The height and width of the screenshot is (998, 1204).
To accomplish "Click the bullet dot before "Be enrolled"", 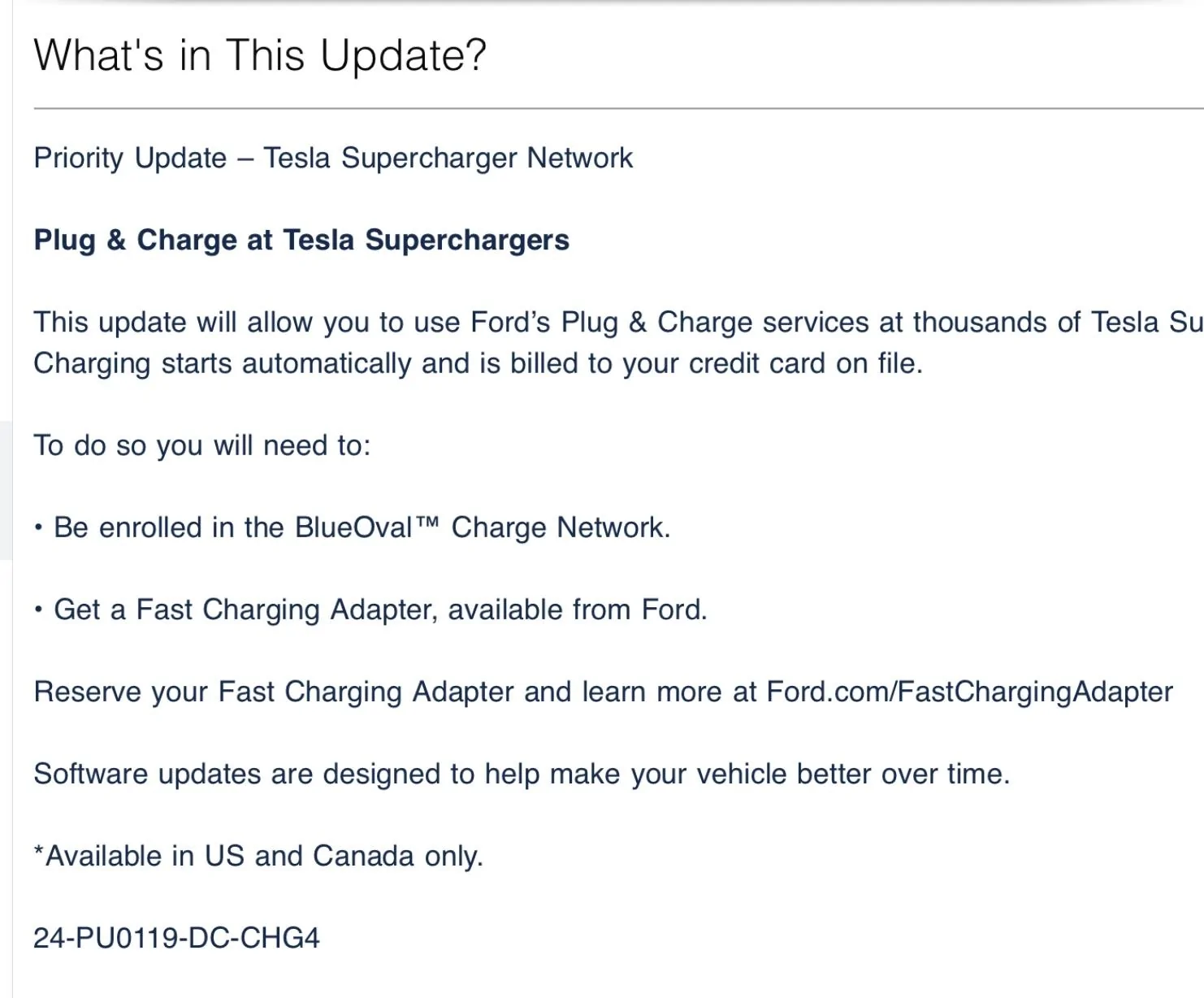I will (x=38, y=528).
